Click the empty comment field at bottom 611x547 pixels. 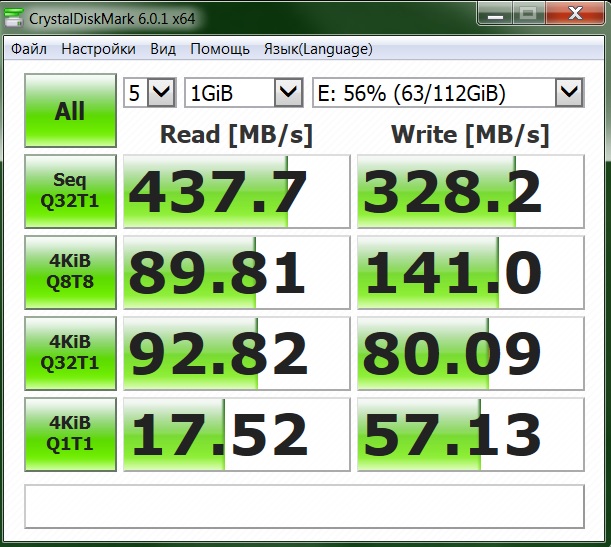click(304, 506)
